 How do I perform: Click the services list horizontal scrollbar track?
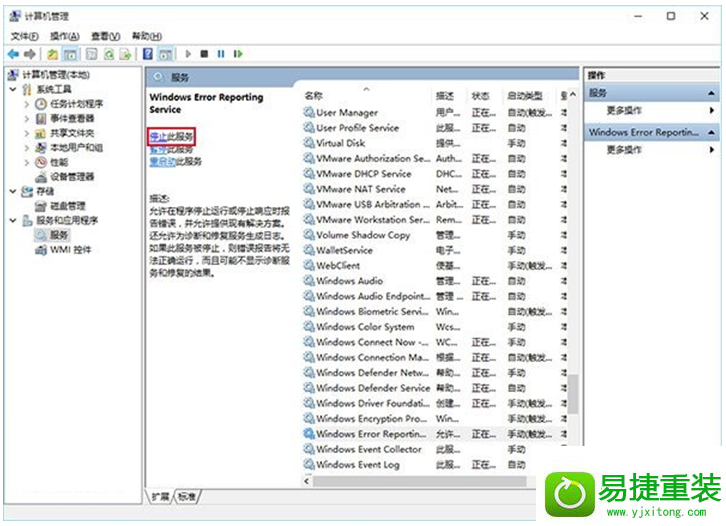point(419,482)
